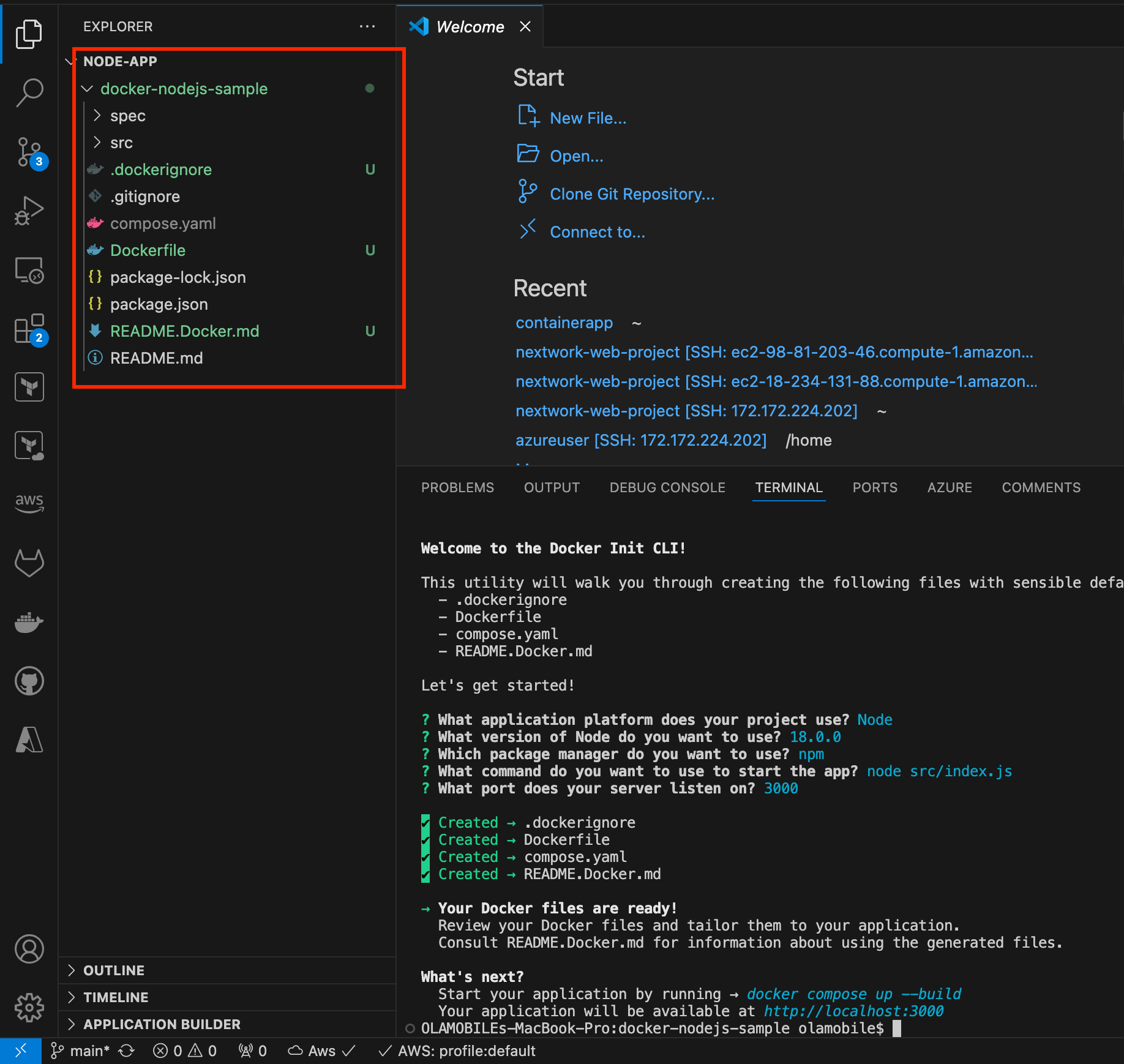1124x1064 pixels.
Task: Select the TERMINAL panel tab
Action: (789, 488)
